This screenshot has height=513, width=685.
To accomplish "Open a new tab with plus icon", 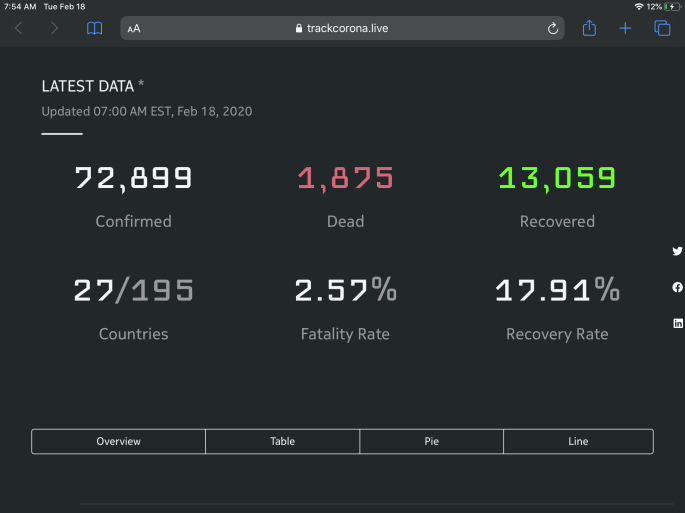I will coord(625,29).
